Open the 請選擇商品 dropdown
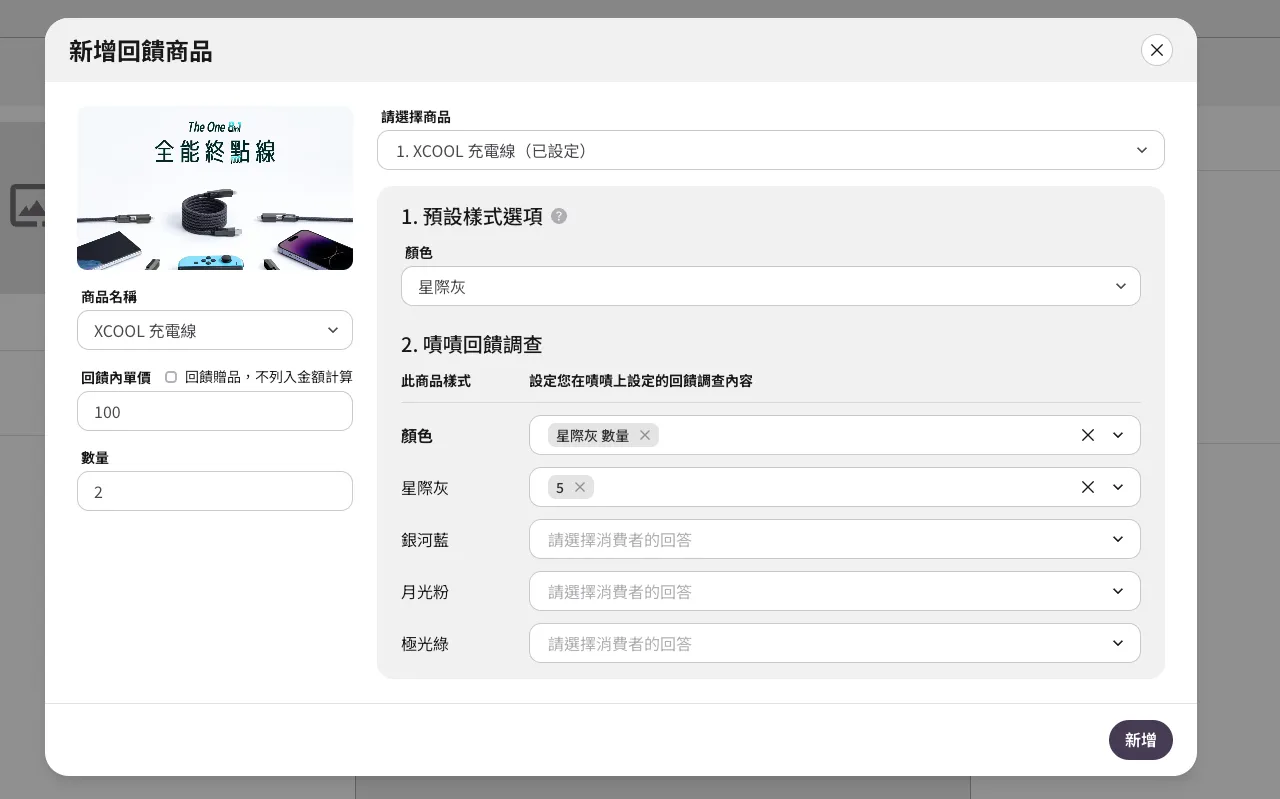Image resolution: width=1280 pixels, height=799 pixels. 770,150
